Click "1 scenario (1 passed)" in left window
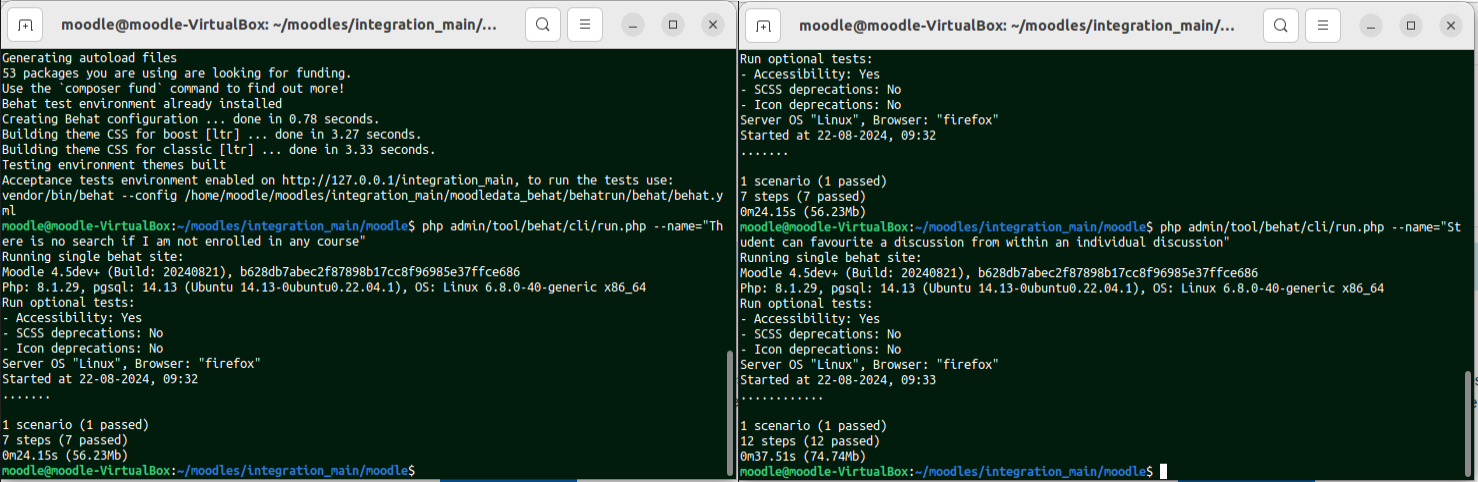 pyautogui.click(x=75, y=424)
